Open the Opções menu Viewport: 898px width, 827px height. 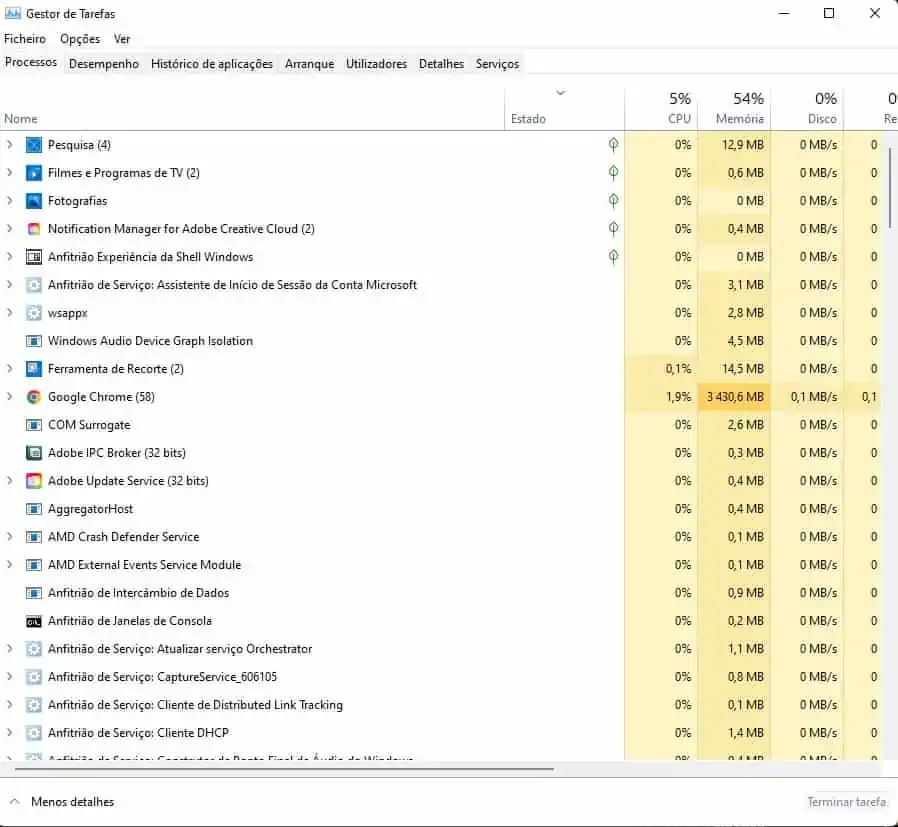click(x=80, y=39)
